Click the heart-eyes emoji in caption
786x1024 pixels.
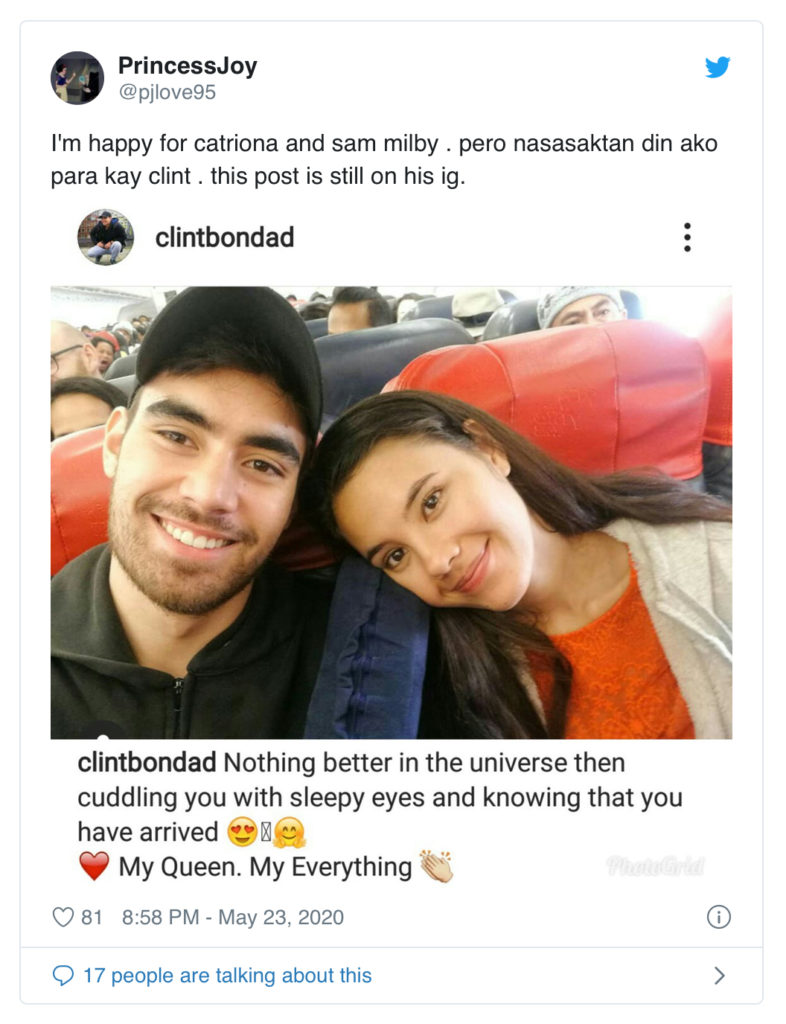pos(242,833)
